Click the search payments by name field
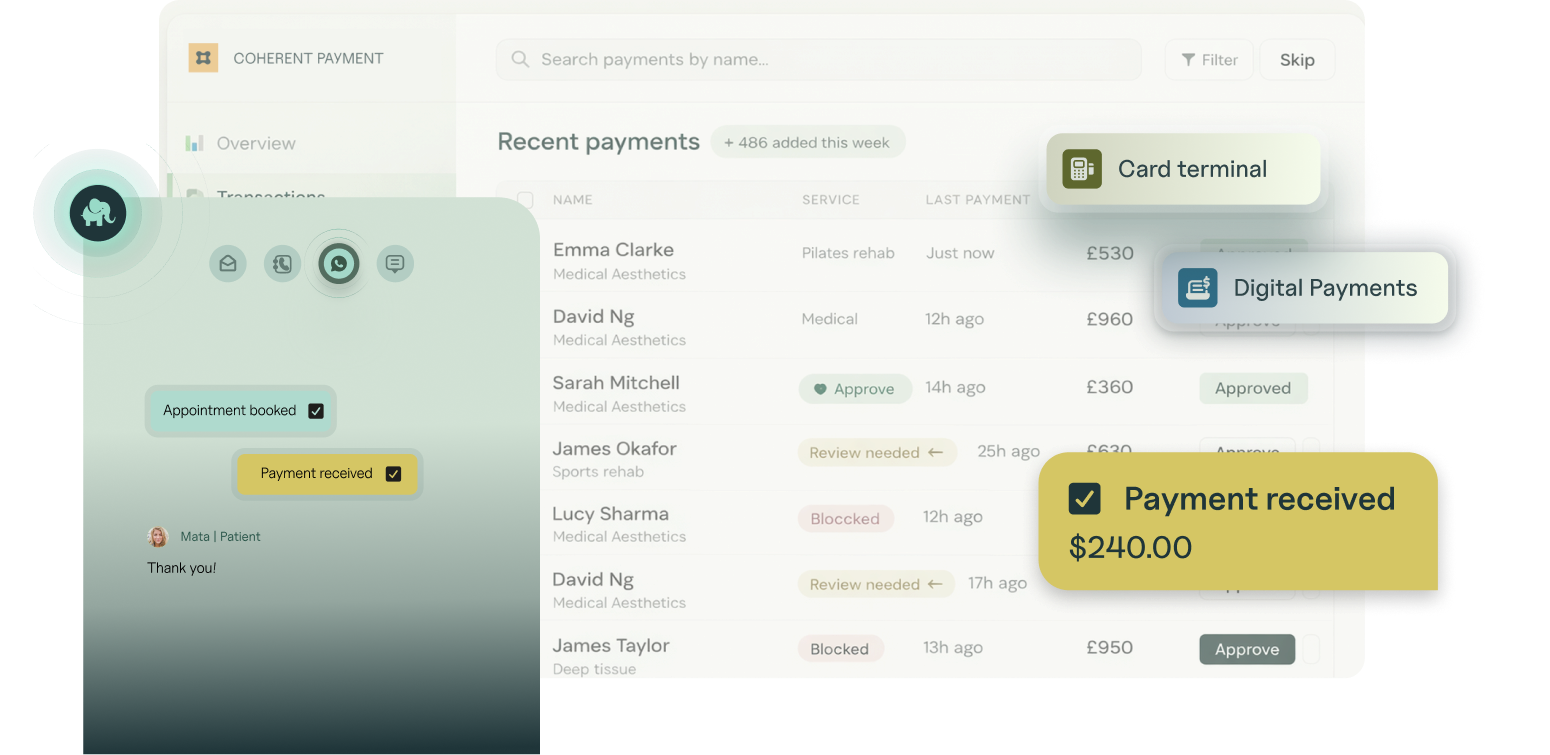The width and height of the screenshot is (1550, 755). pyautogui.click(x=818, y=60)
